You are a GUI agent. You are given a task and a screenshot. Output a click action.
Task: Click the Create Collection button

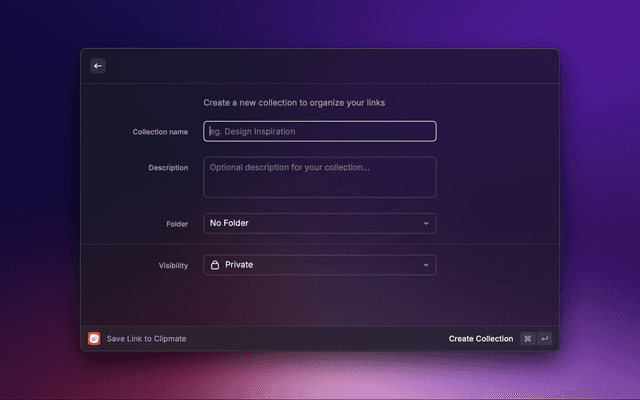[480, 339]
